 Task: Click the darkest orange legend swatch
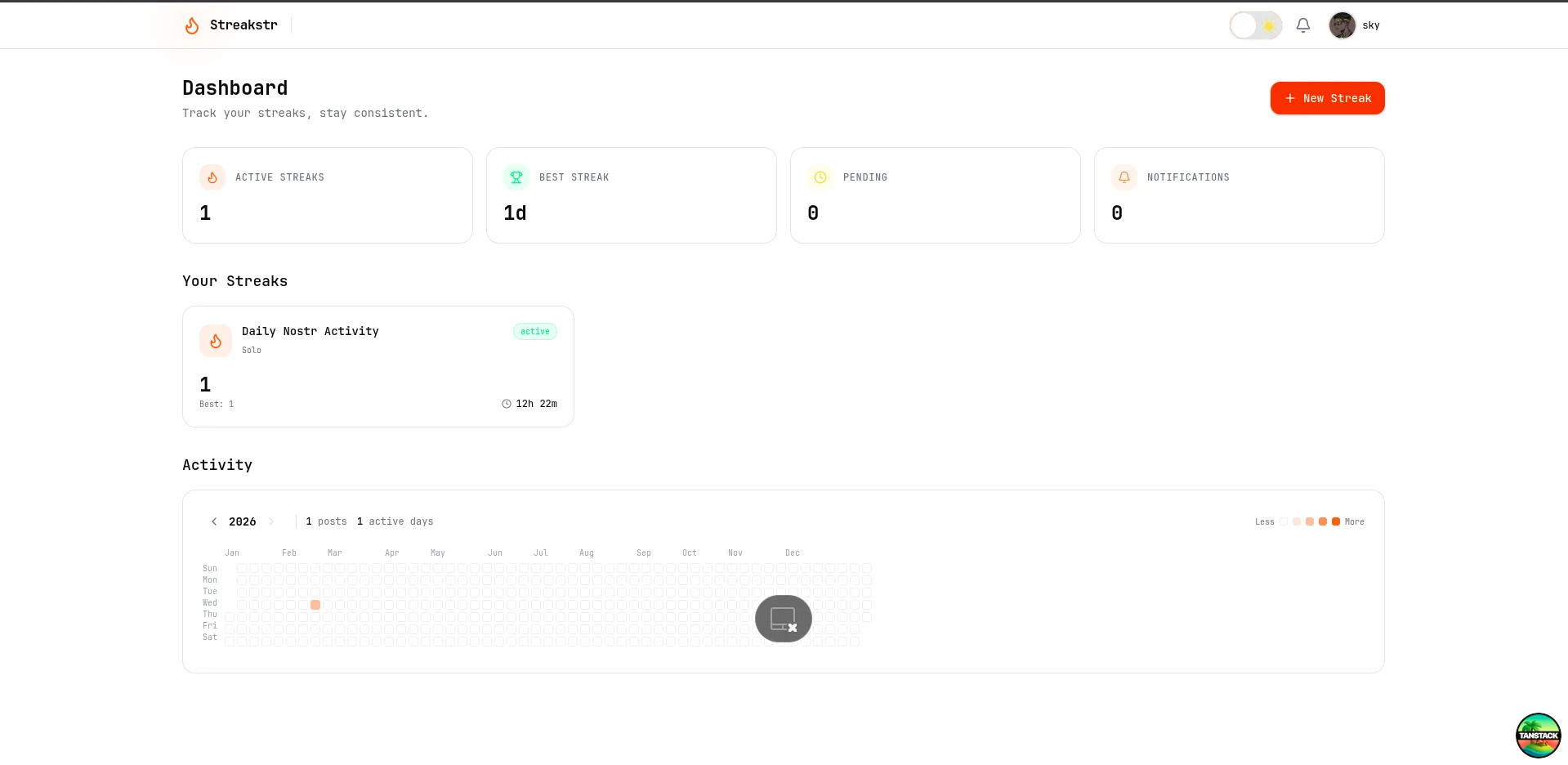tap(1336, 521)
